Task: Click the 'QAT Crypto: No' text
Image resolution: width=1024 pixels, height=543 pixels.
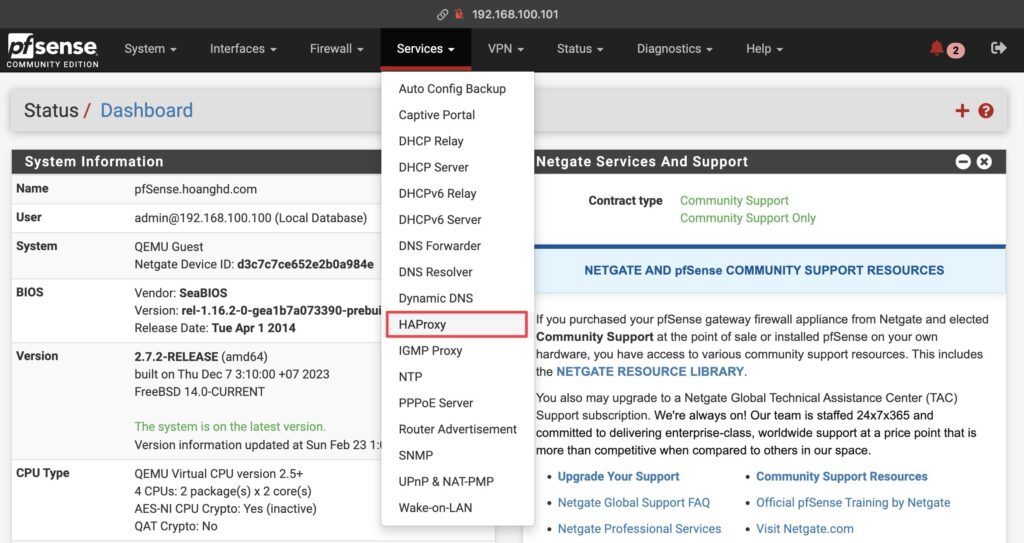Action: coord(176,526)
